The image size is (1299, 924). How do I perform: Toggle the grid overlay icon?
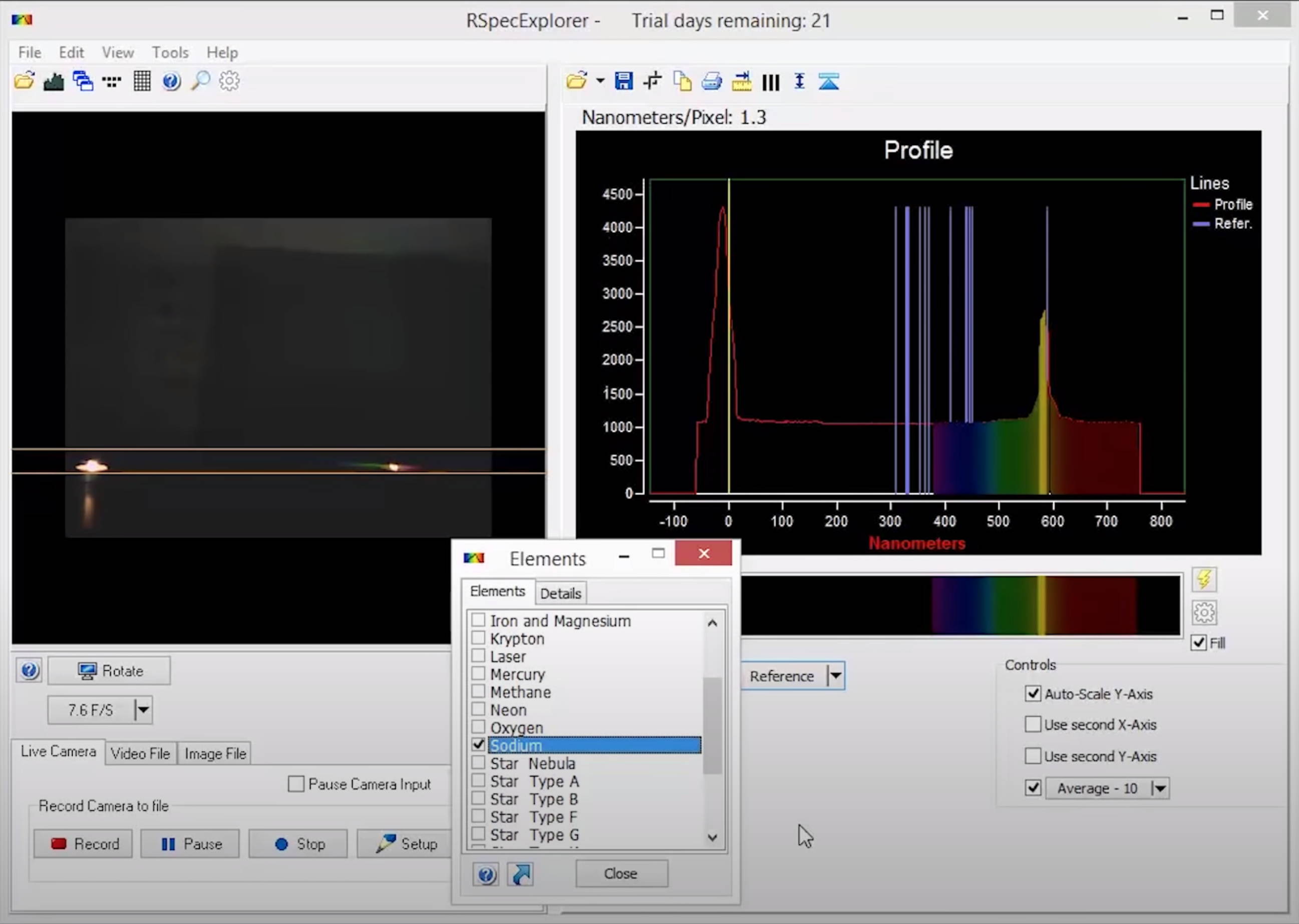tap(142, 82)
